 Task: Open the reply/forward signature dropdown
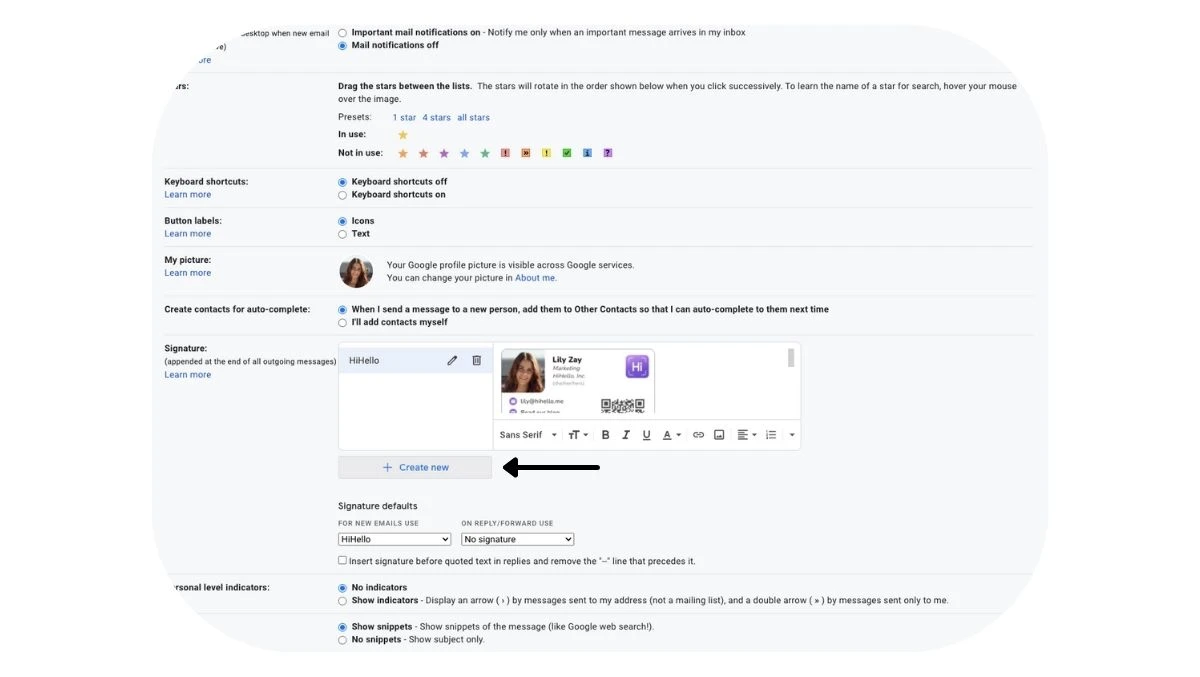point(516,538)
